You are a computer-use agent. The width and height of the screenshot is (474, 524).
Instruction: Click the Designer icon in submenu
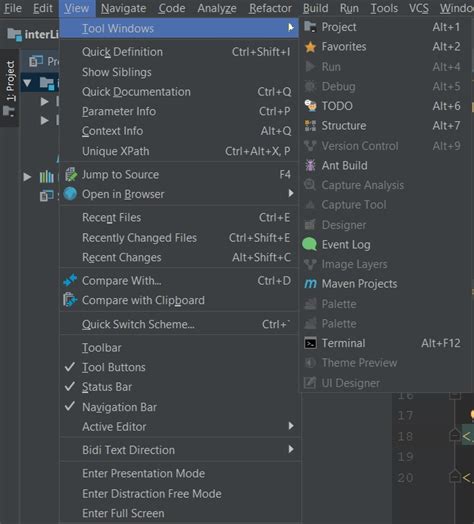point(310,225)
